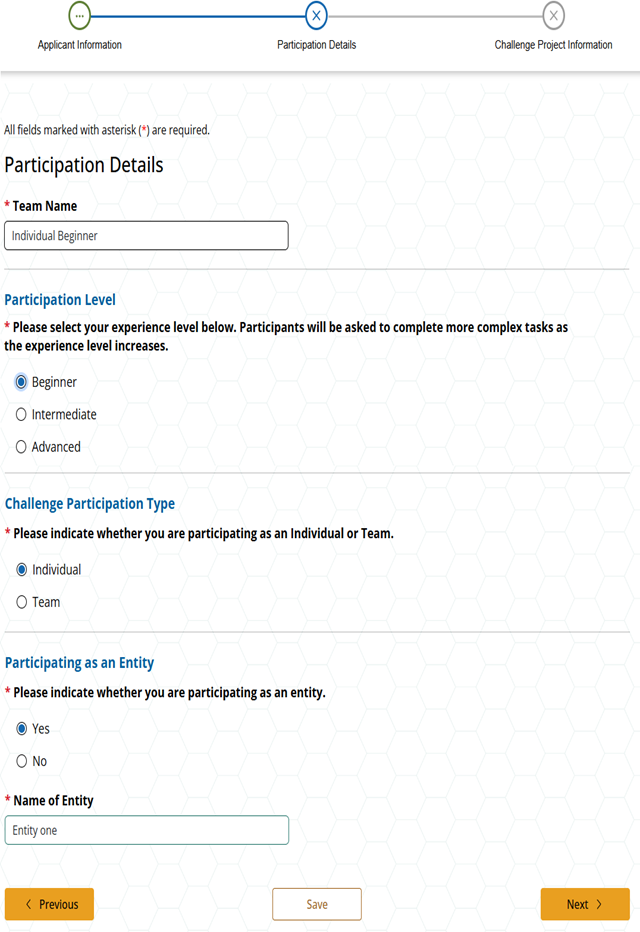This screenshot has width=640, height=932.
Task: Open the Participation Details step label
Action: point(316,45)
